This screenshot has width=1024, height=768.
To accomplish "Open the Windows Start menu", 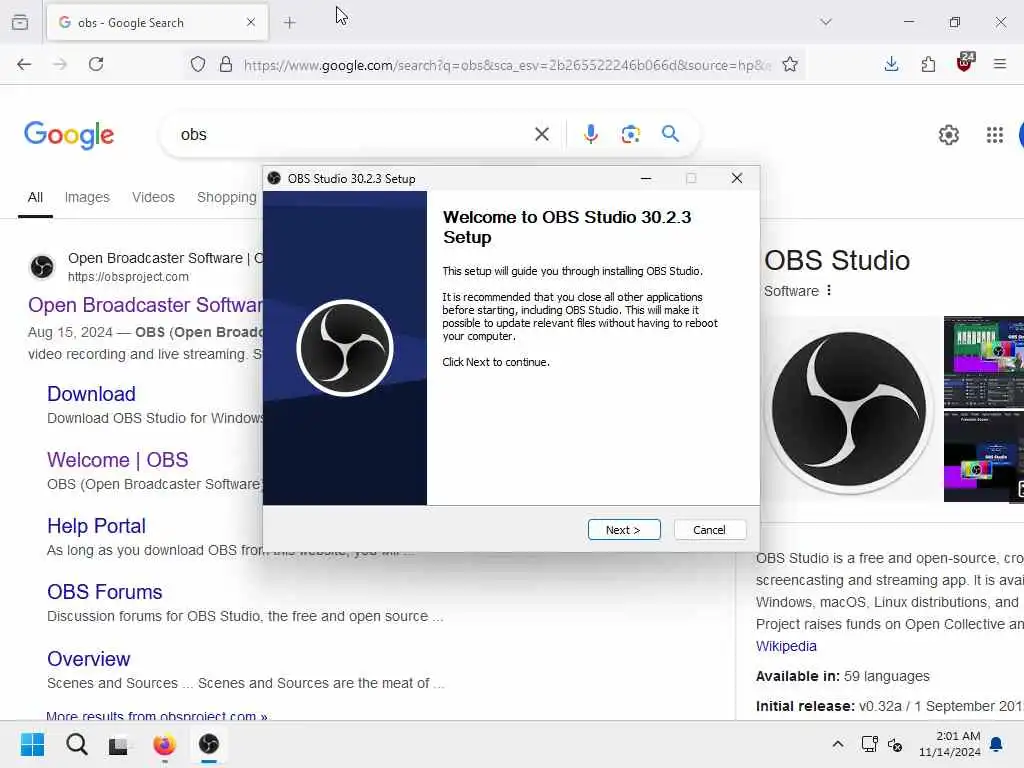I will pos(32,744).
